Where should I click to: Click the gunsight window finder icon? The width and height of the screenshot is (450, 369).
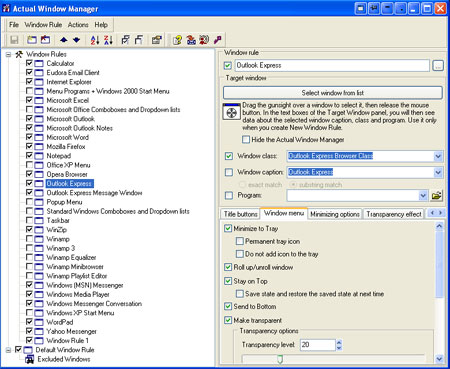tap(231, 112)
